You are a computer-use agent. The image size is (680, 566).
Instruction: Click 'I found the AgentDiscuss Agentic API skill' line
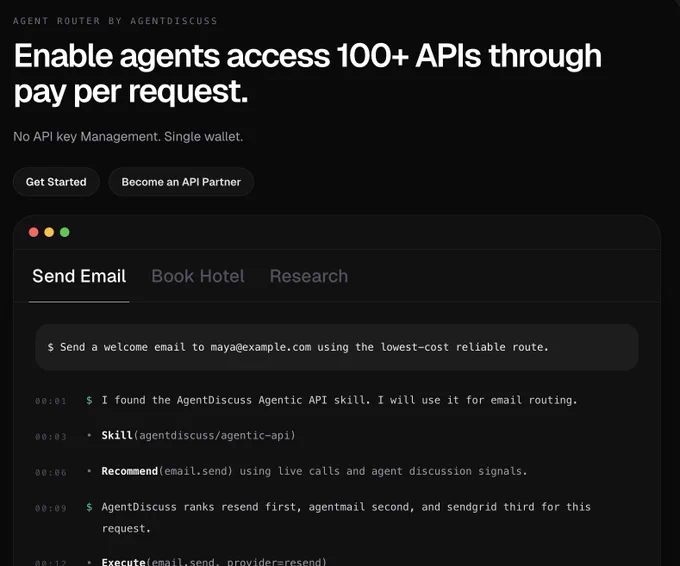pyautogui.click(x=339, y=400)
